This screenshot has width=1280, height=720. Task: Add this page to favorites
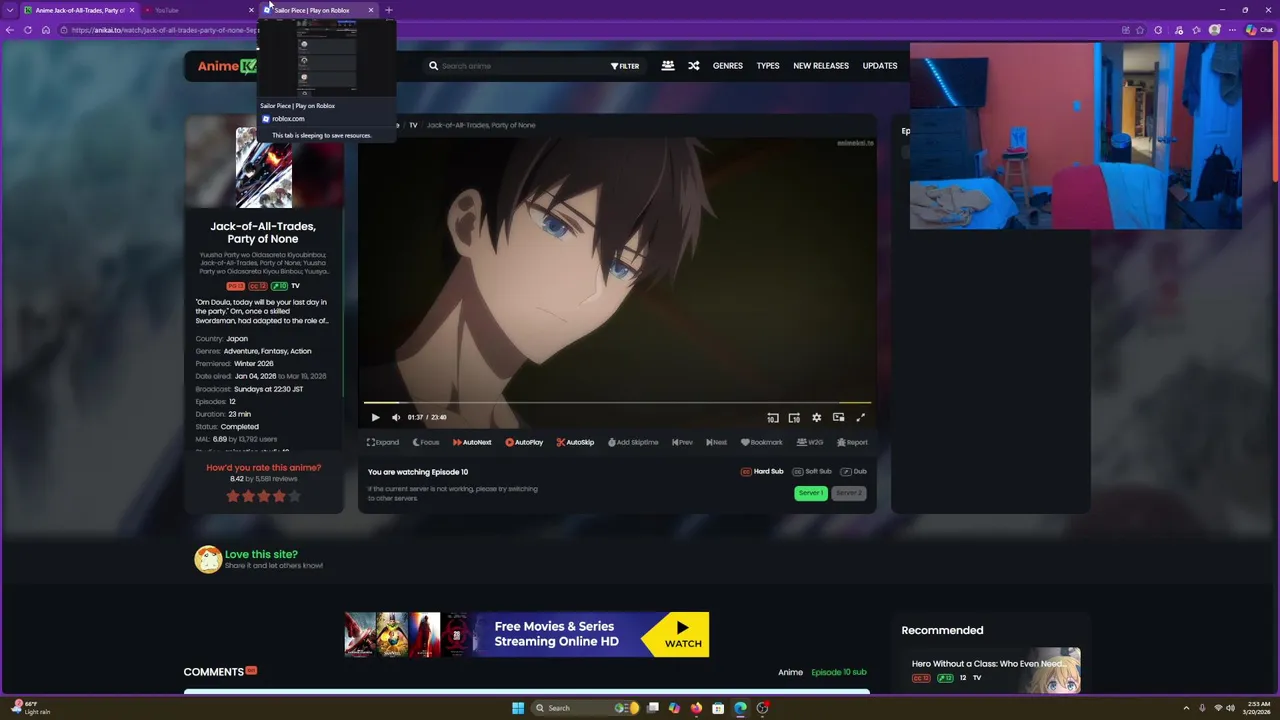[x=1140, y=30]
